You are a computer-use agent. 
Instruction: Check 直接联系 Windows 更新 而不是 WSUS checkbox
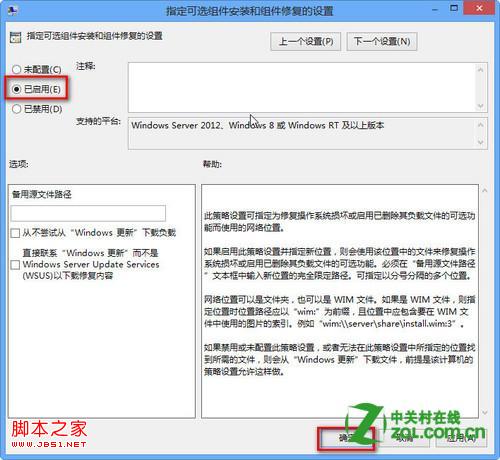(x=15, y=265)
